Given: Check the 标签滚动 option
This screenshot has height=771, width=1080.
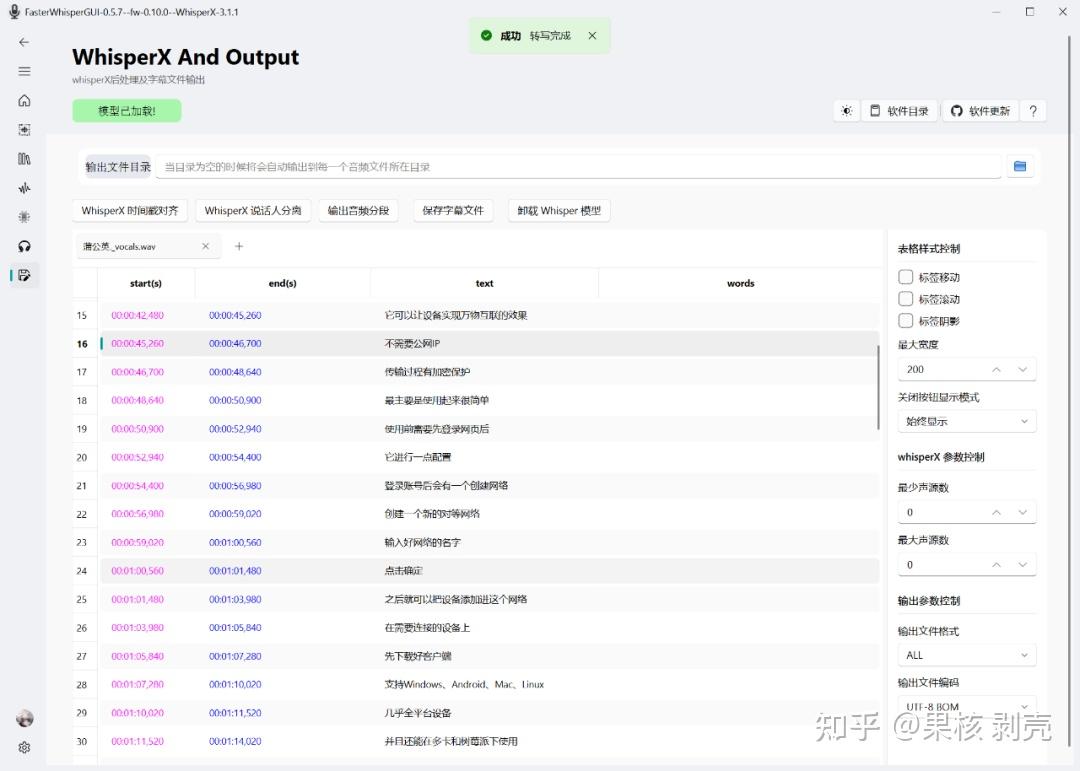Looking at the screenshot, I should (x=906, y=299).
